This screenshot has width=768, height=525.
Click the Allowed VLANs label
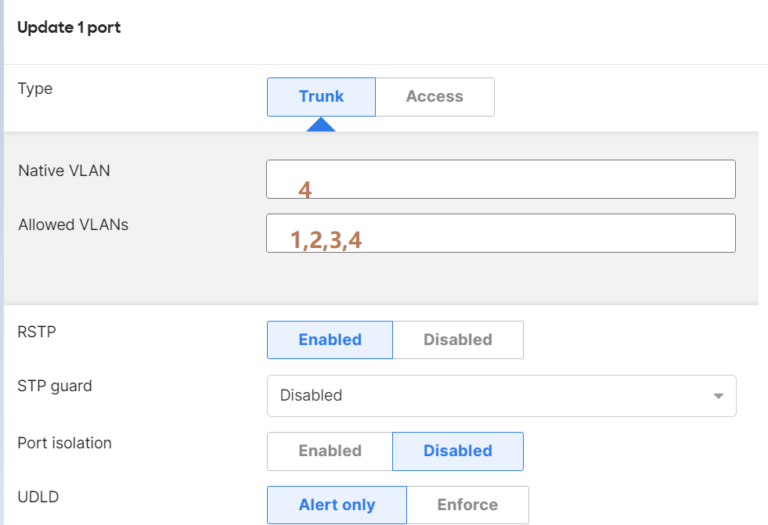click(73, 224)
